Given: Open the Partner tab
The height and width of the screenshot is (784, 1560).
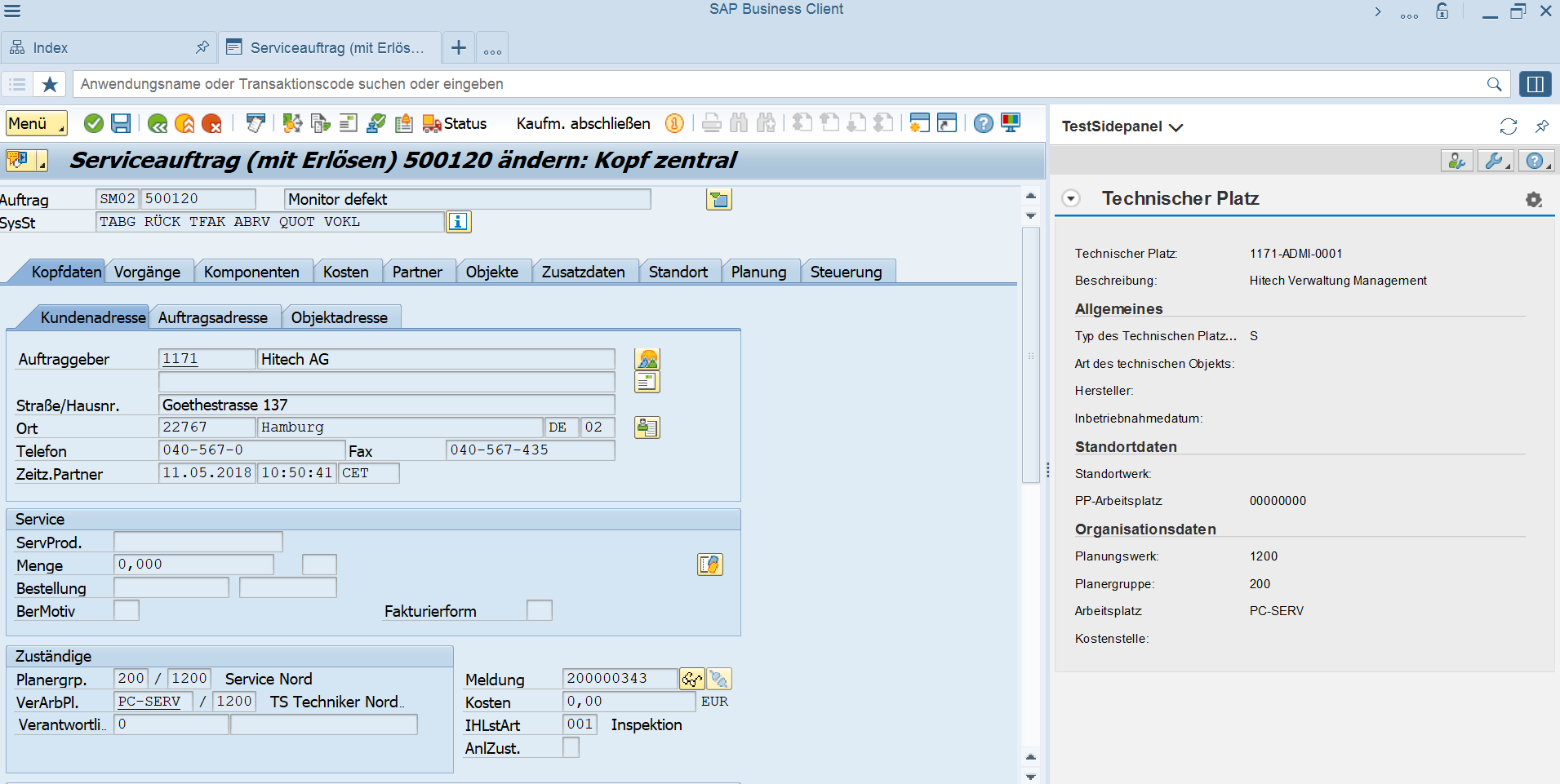Looking at the screenshot, I should [417, 272].
